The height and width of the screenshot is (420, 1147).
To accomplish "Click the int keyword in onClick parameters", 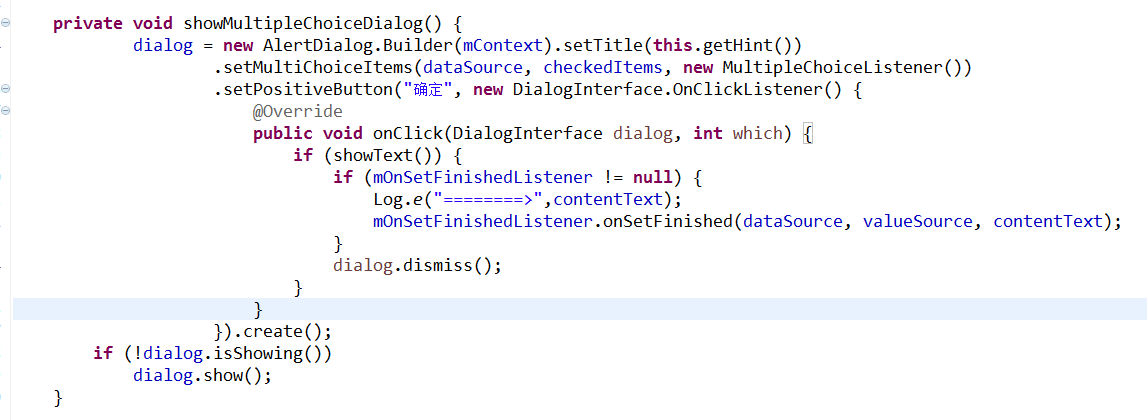I will click(x=707, y=134).
